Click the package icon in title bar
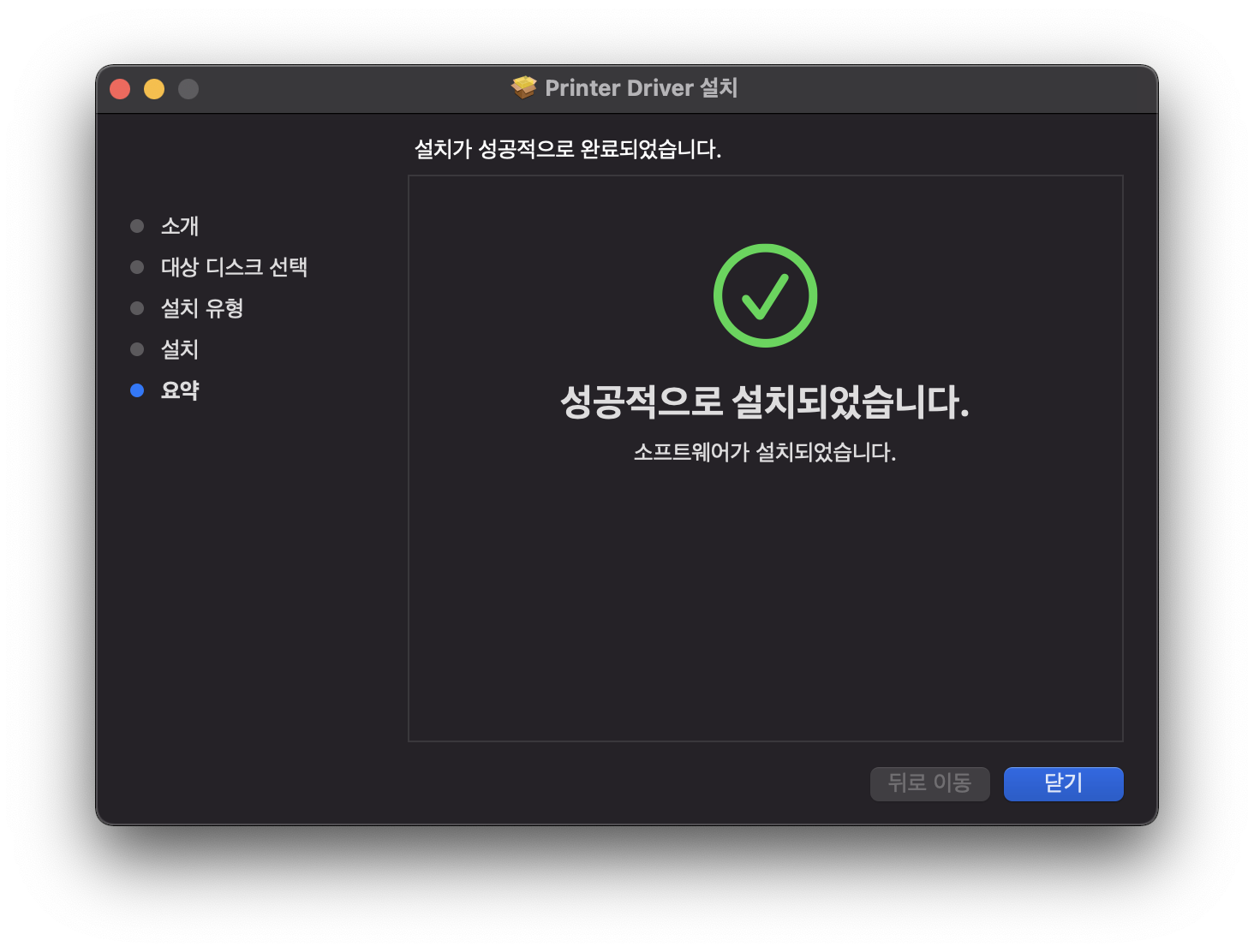Screen dimensions: 1254x952 [523, 87]
